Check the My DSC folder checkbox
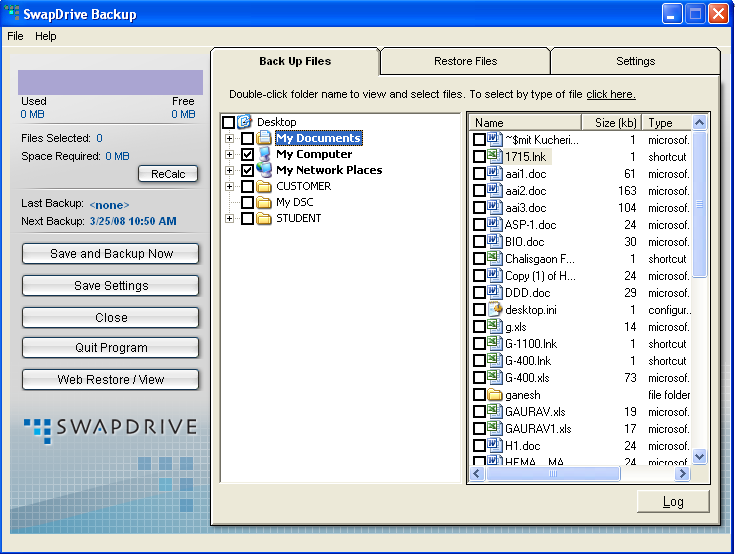735x554 pixels. tap(248, 202)
